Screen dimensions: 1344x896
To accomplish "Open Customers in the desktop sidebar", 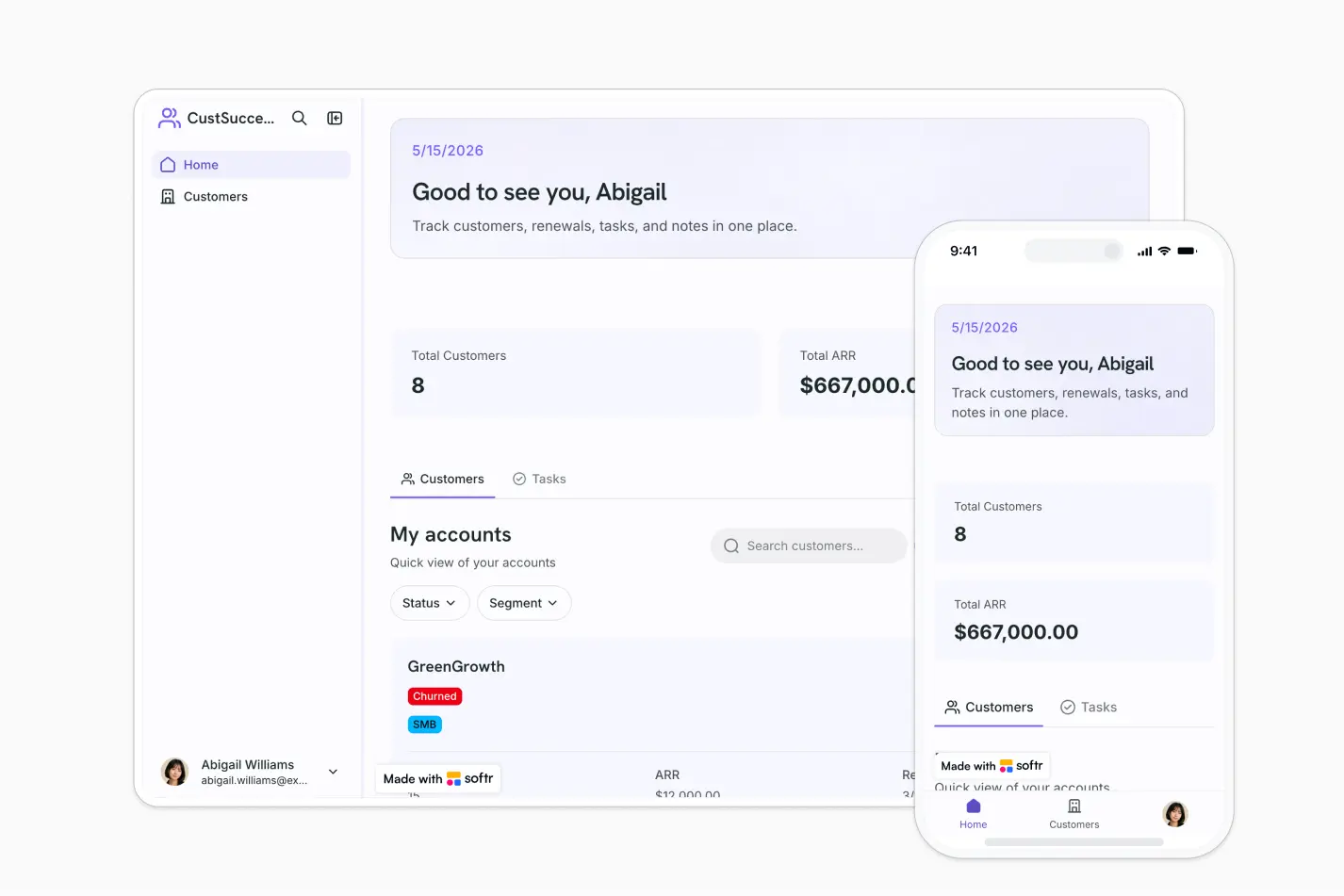I will click(x=251, y=197).
